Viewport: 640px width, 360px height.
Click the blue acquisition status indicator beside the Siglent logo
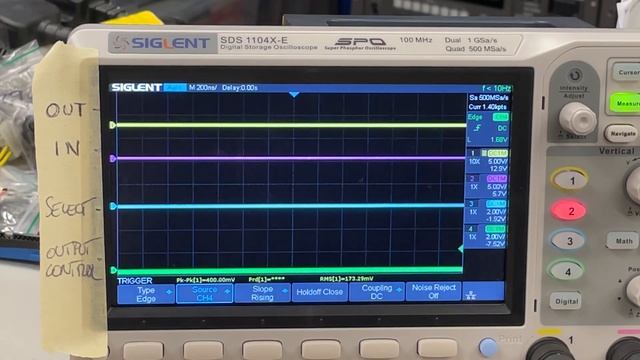175,87
